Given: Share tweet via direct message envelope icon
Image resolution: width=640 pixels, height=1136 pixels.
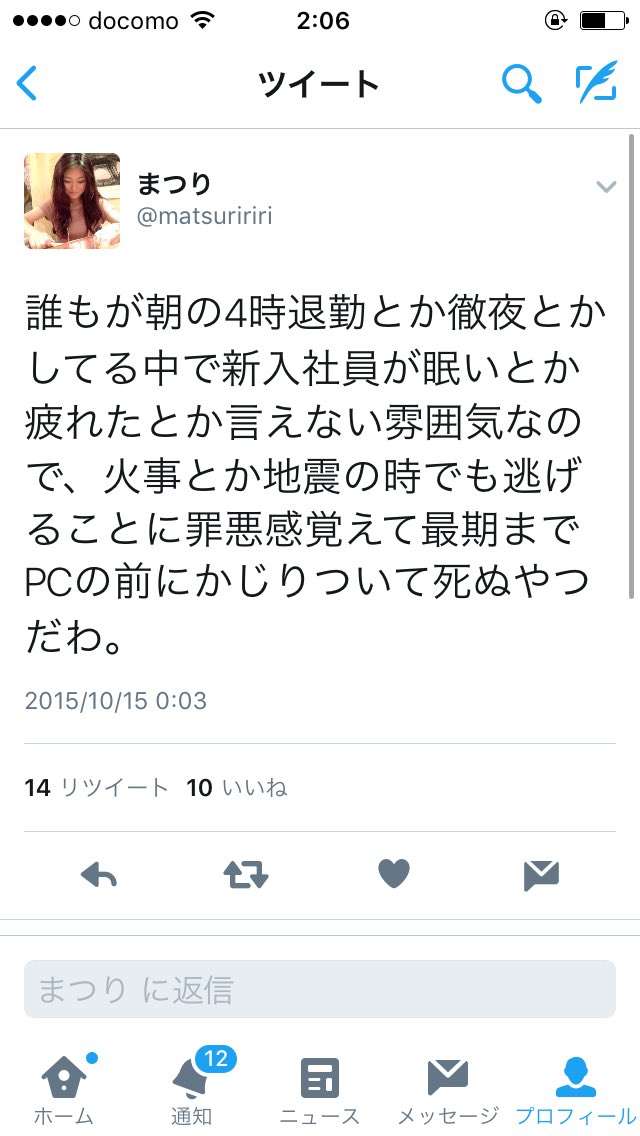Looking at the screenshot, I should pos(541,875).
